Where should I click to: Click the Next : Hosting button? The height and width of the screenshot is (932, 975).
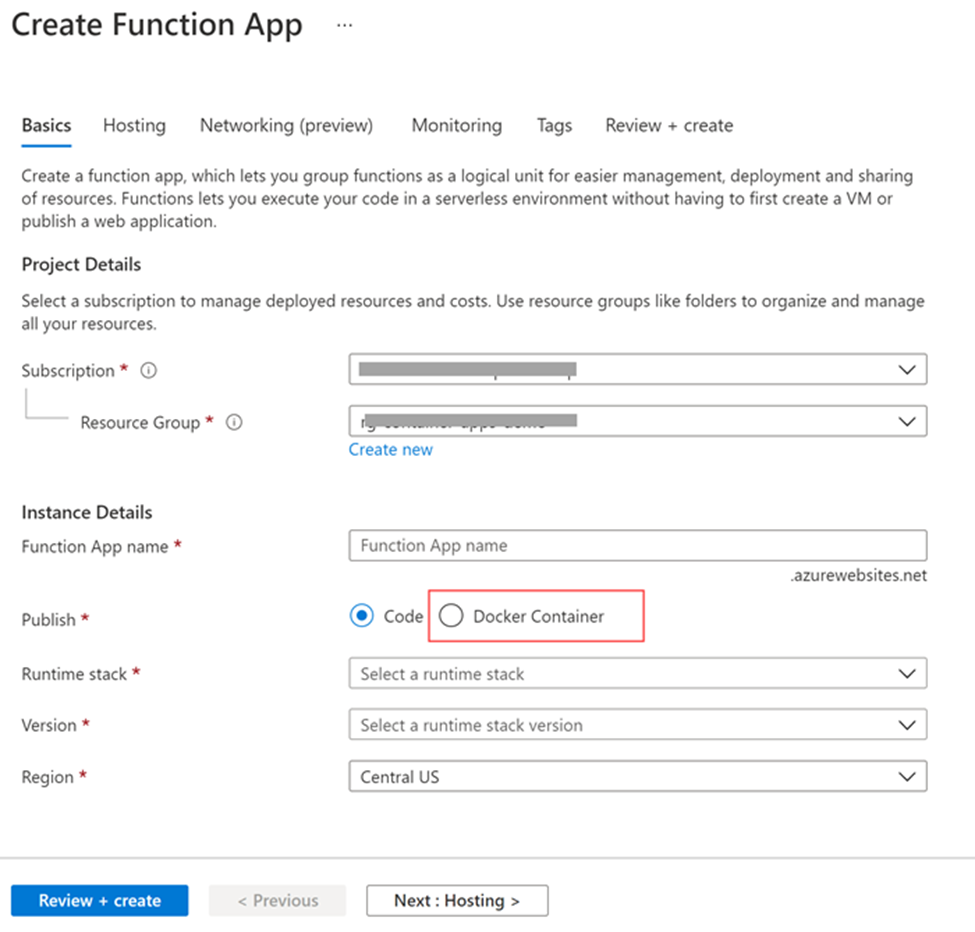[x=457, y=900]
